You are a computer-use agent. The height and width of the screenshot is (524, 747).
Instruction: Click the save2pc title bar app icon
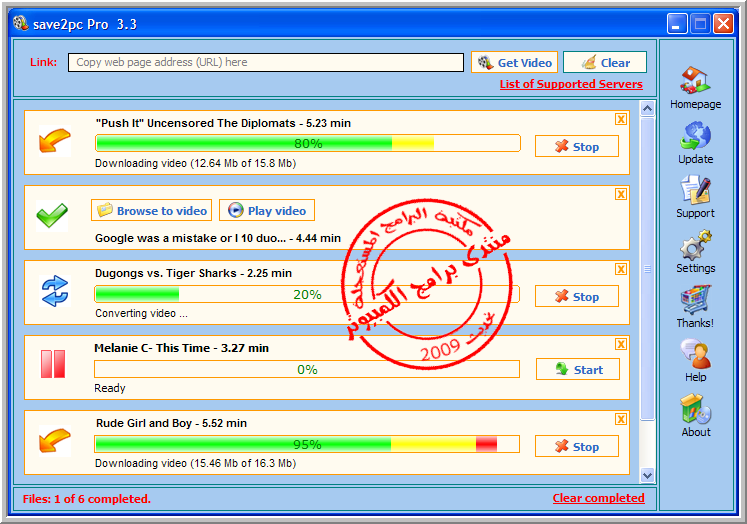click(20, 23)
